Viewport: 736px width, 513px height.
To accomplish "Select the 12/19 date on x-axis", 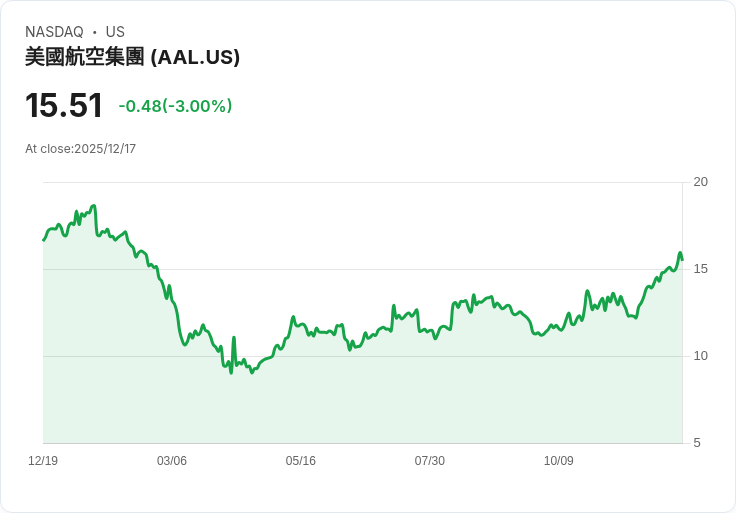I will point(43,461).
